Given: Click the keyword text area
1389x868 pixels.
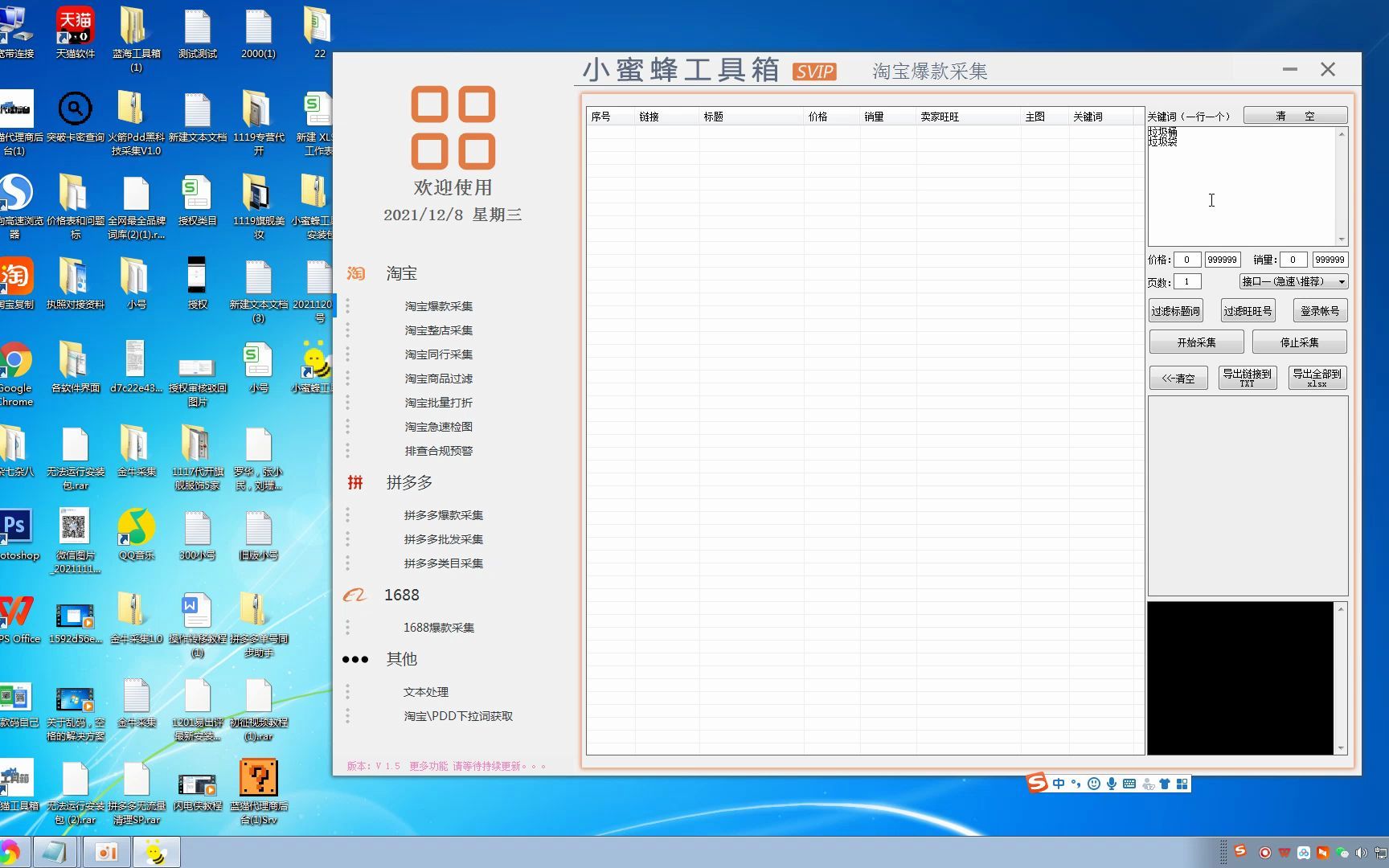Looking at the screenshot, I should click(1241, 186).
